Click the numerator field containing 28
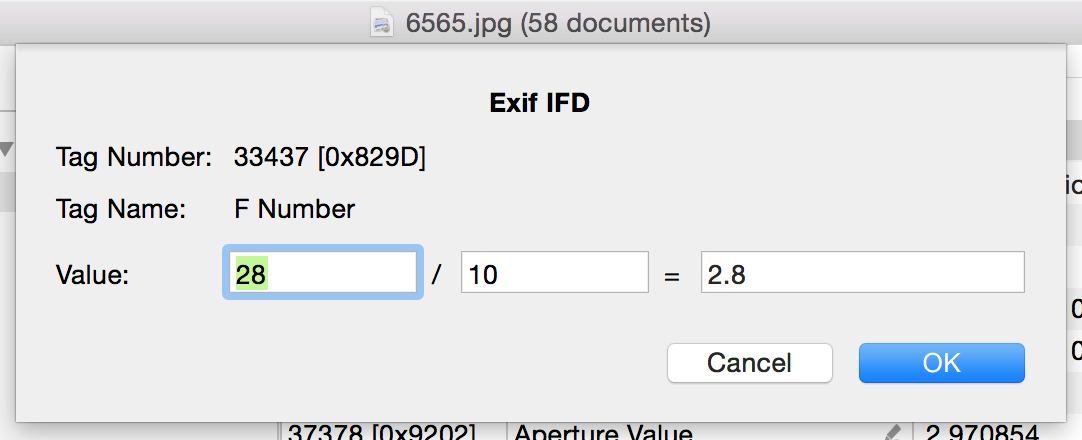Viewport: 1082px width, 440px height. [x=322, y=273]
